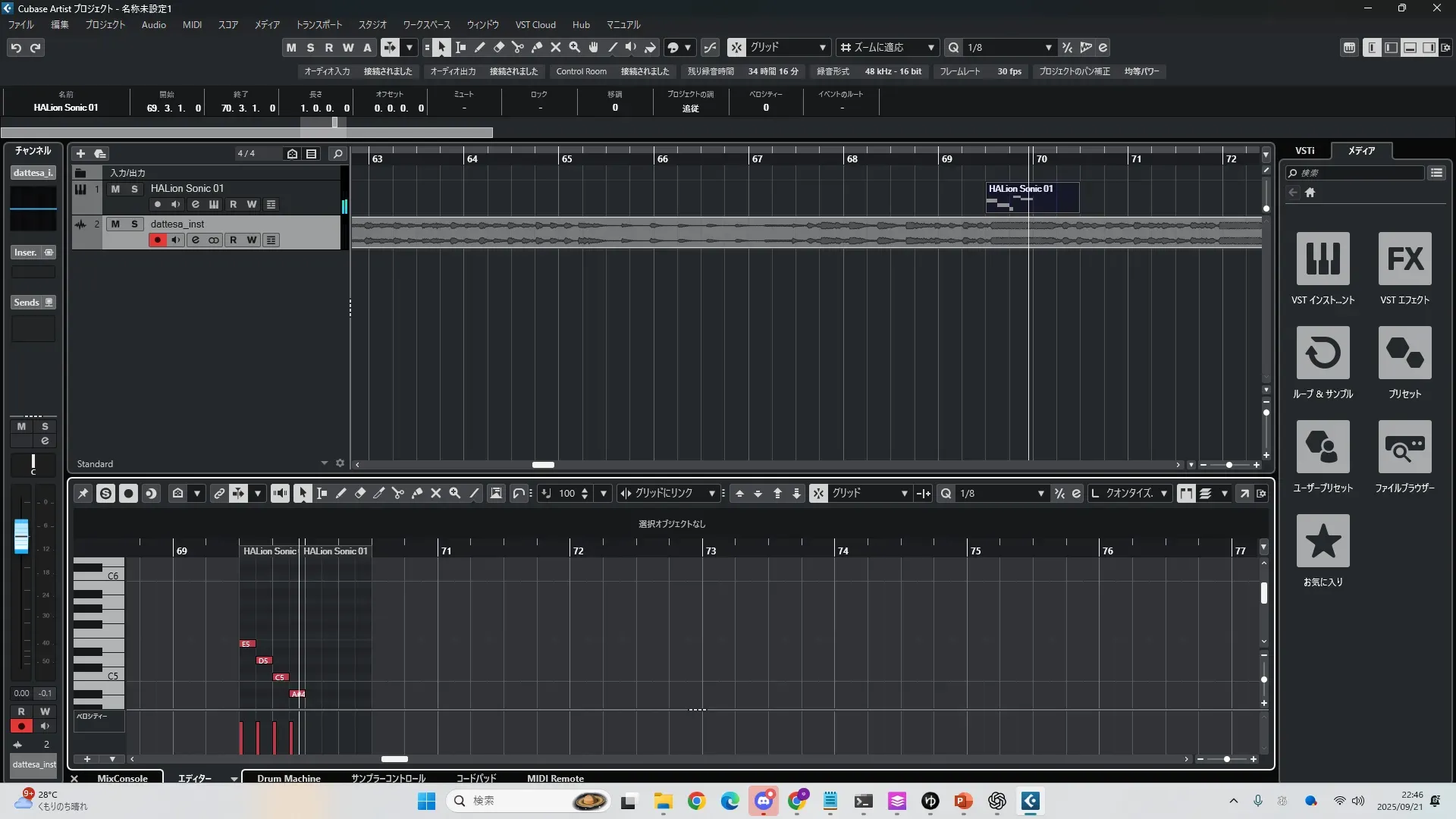Open VST Instruments in media rack
The width and height of the screenshot is (1456, 819).
point(1323,259)
